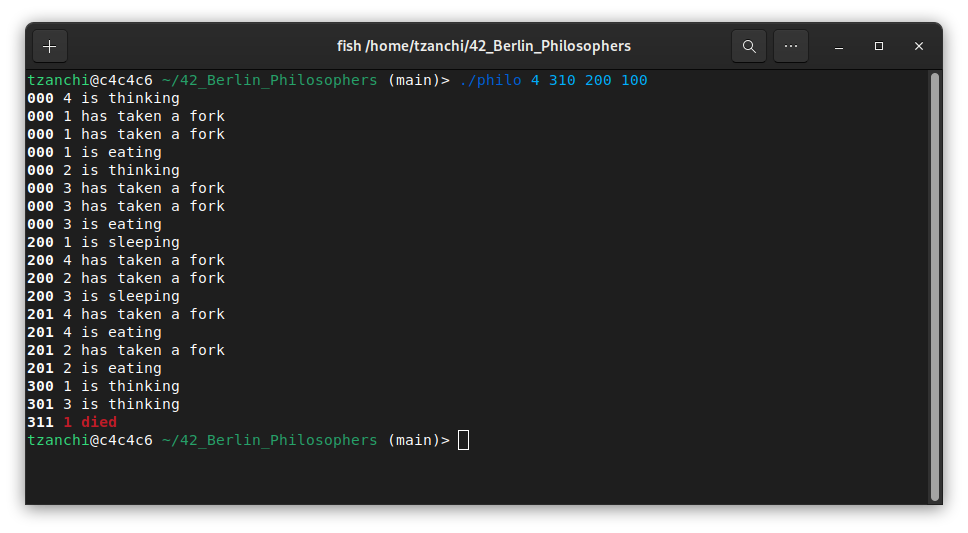Click the red '311 1 died' line
The width and height of the screenshot is (968, 533).
72,422
